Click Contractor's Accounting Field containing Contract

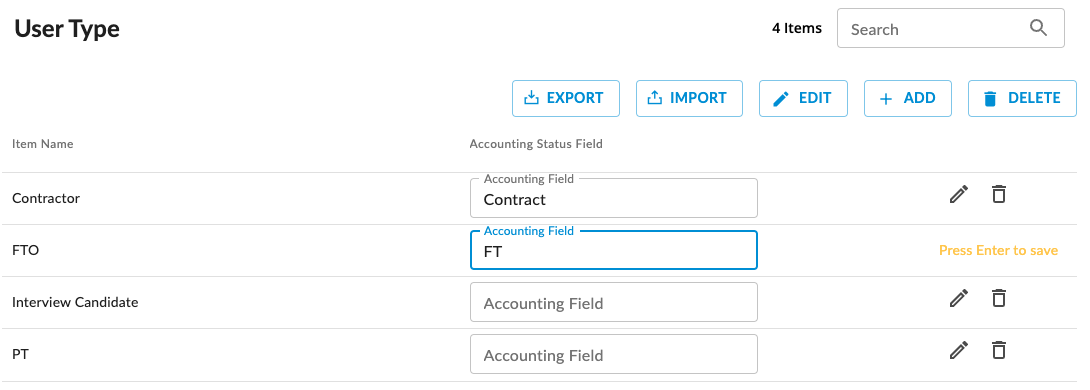614,198
